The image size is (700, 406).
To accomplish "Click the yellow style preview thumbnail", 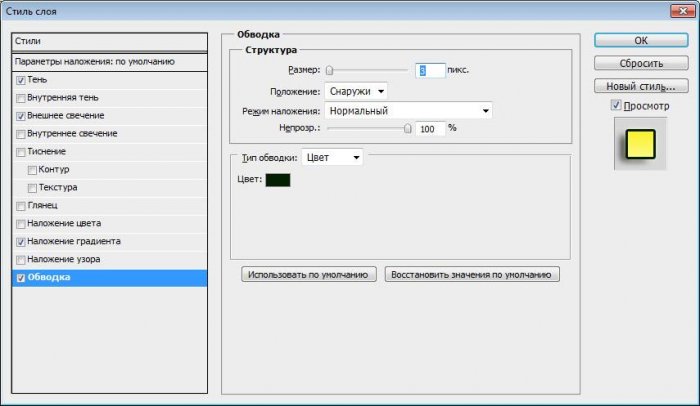I will click(x=640, y=145).
